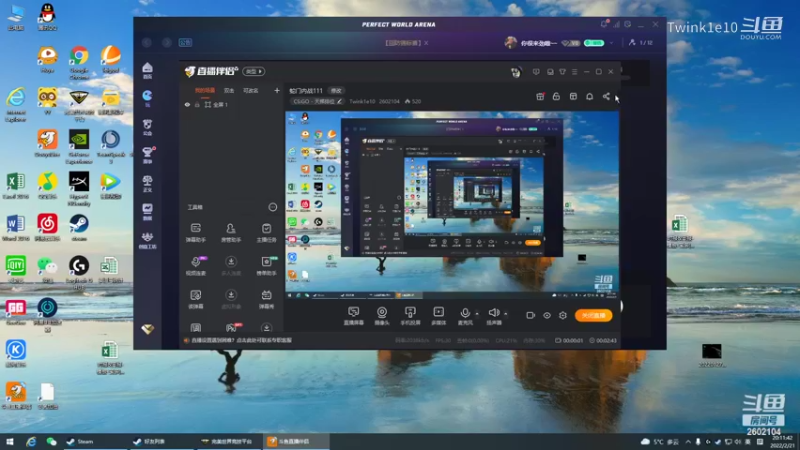800x450 pixels.
Task: Lock the 全屏 1 source
Action: click(x=197, y=105)
